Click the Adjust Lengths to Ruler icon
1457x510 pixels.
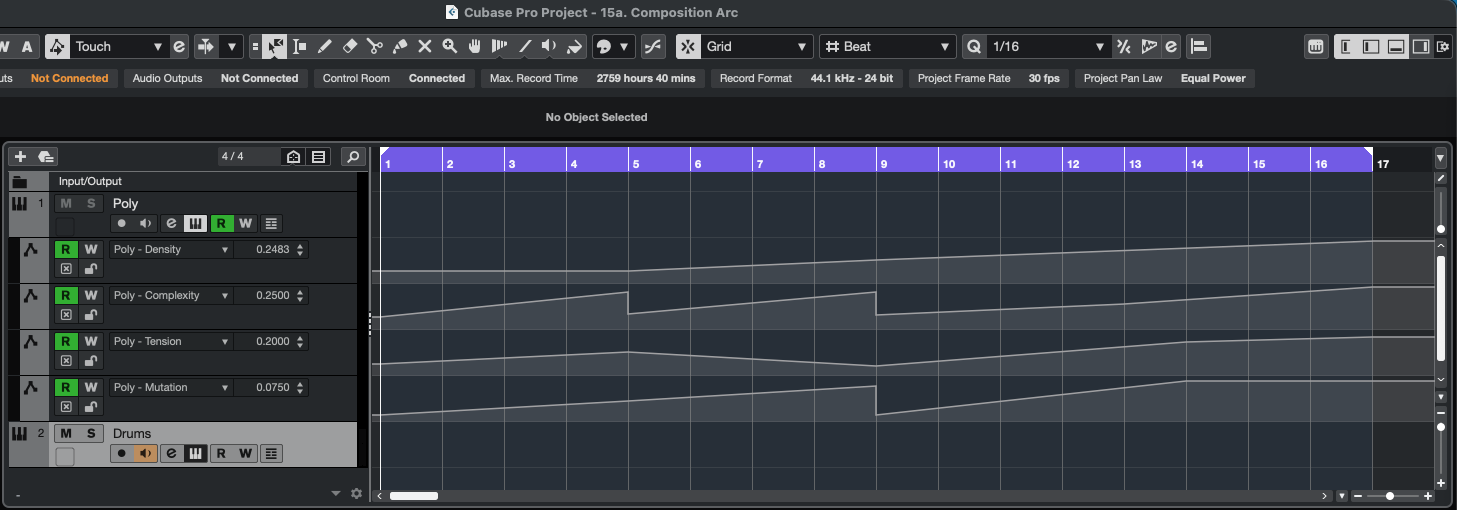pos(1200,46)
